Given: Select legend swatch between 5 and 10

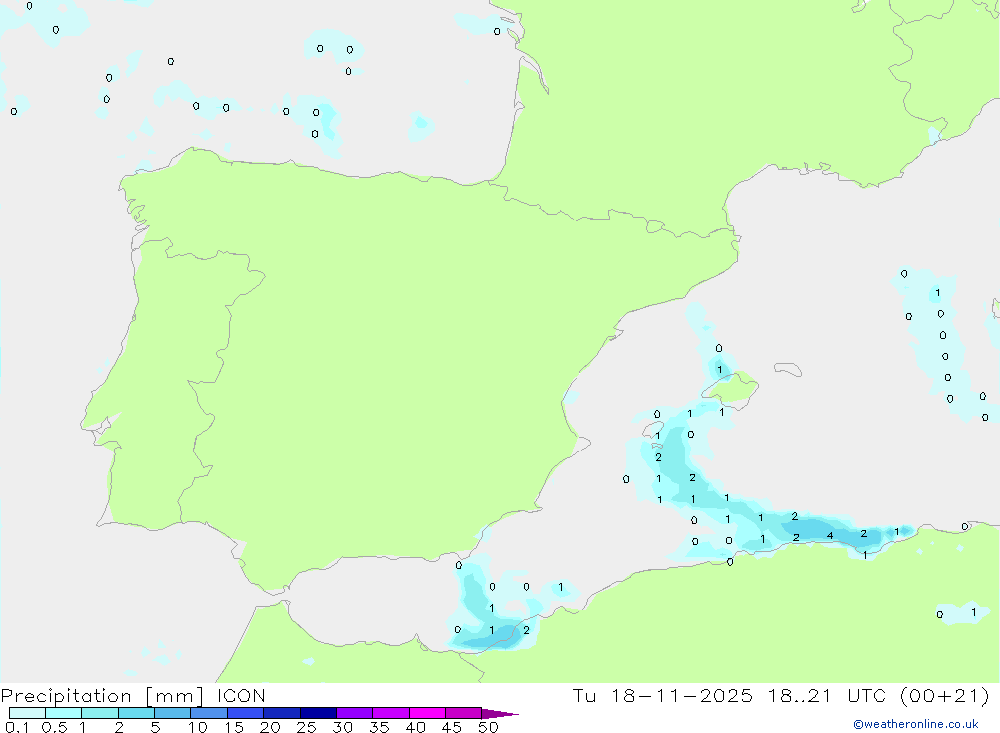Looking at the screenshot, I should coord(173,713).
